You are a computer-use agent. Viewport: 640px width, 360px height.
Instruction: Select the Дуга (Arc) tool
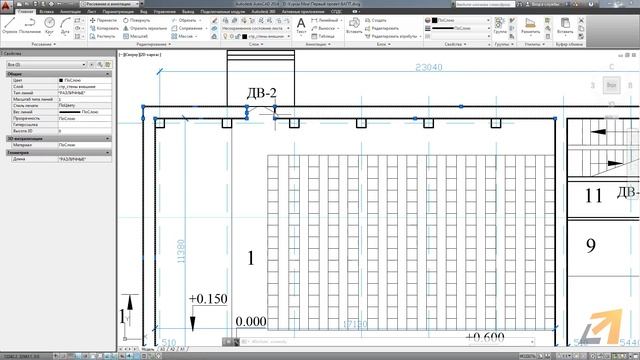coord(65,25)
